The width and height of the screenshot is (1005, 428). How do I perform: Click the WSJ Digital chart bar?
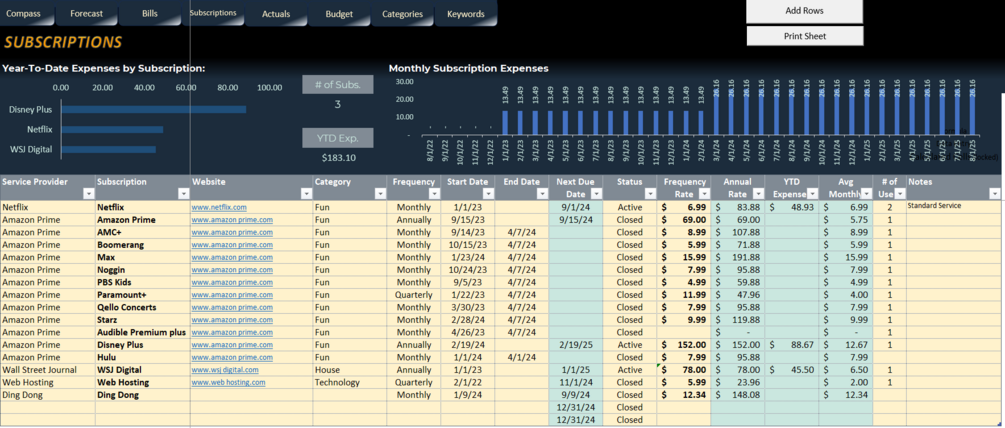[109, 149]
